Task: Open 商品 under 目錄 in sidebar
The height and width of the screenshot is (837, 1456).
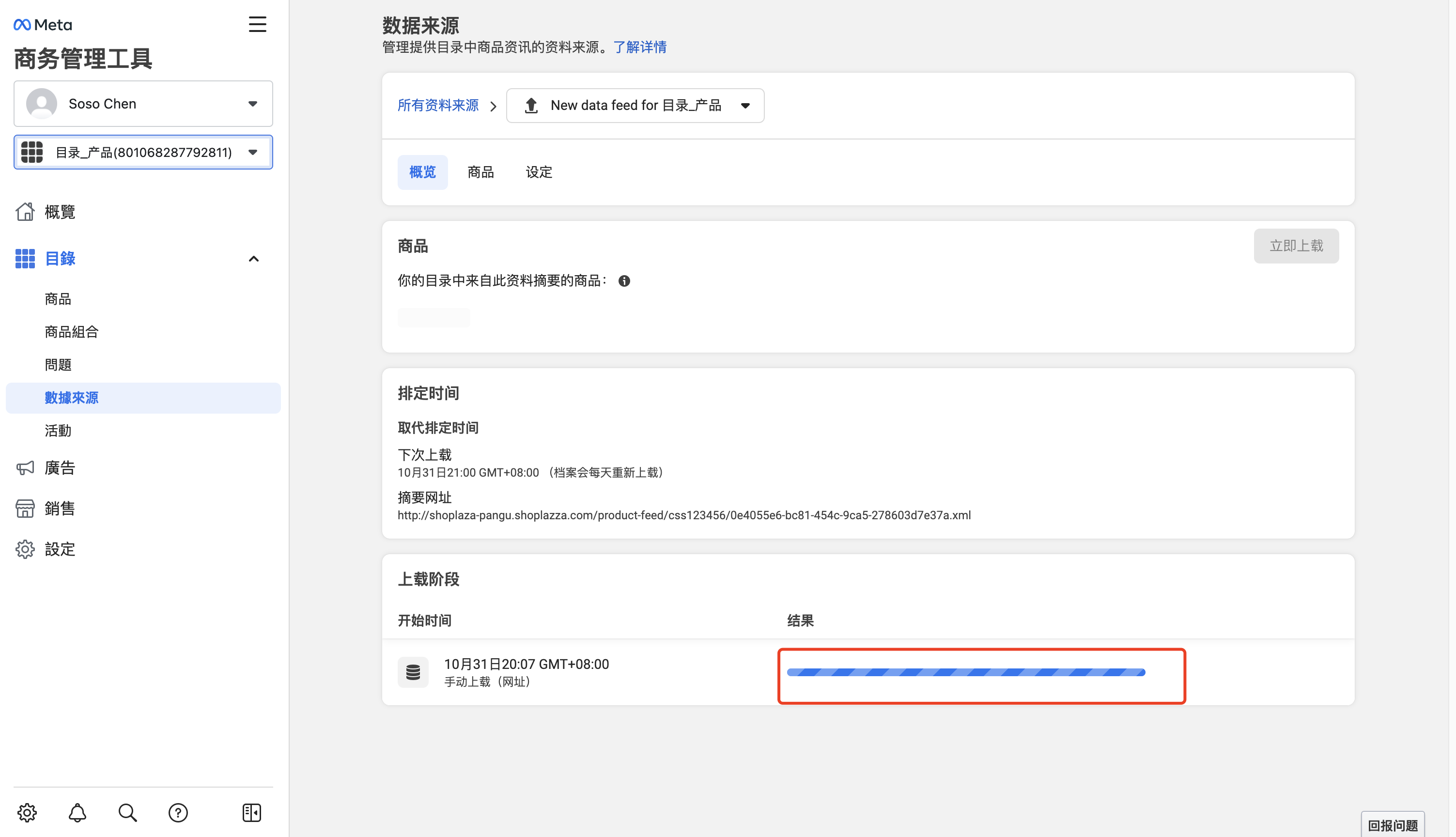Action: coord(58,299)
